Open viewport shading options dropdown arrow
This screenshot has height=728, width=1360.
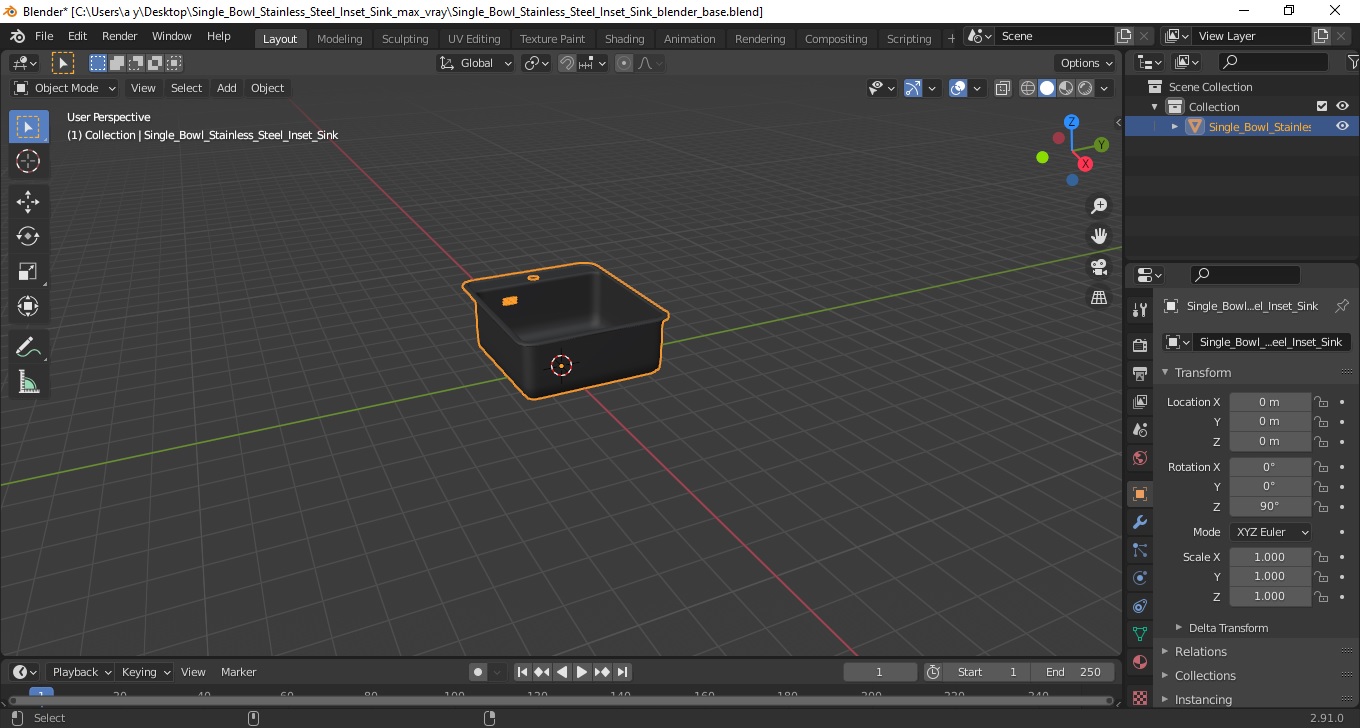click(1104, 88)
